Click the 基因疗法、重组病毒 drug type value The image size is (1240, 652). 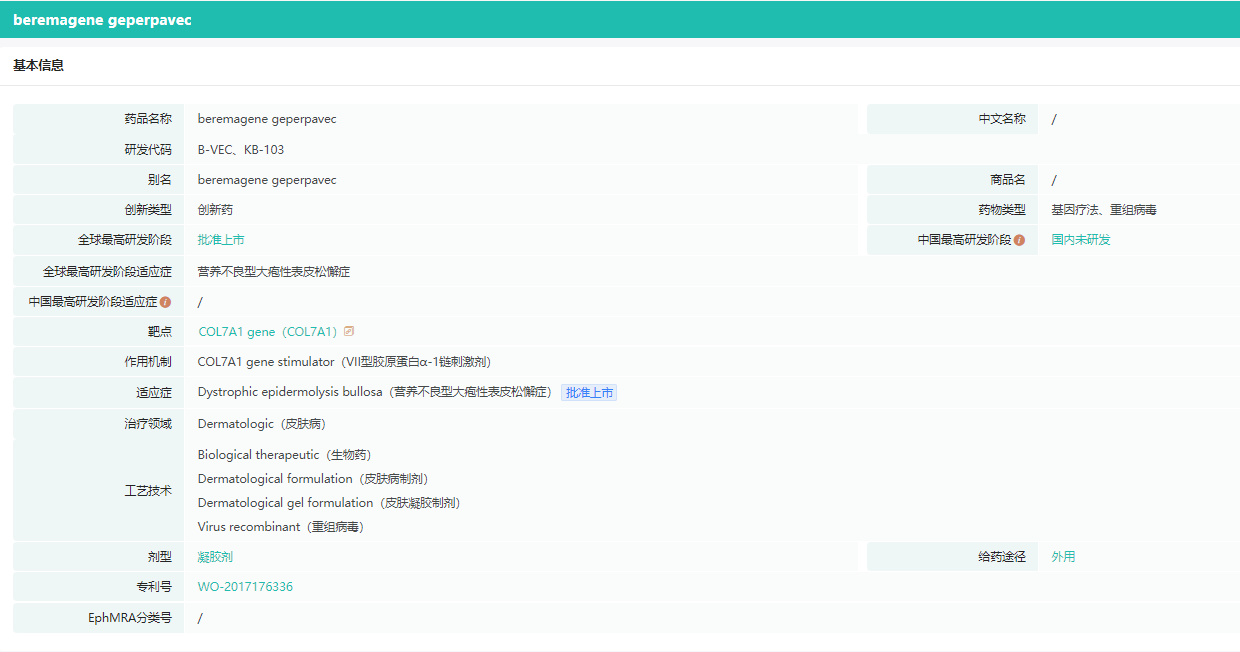(1104, 210)
